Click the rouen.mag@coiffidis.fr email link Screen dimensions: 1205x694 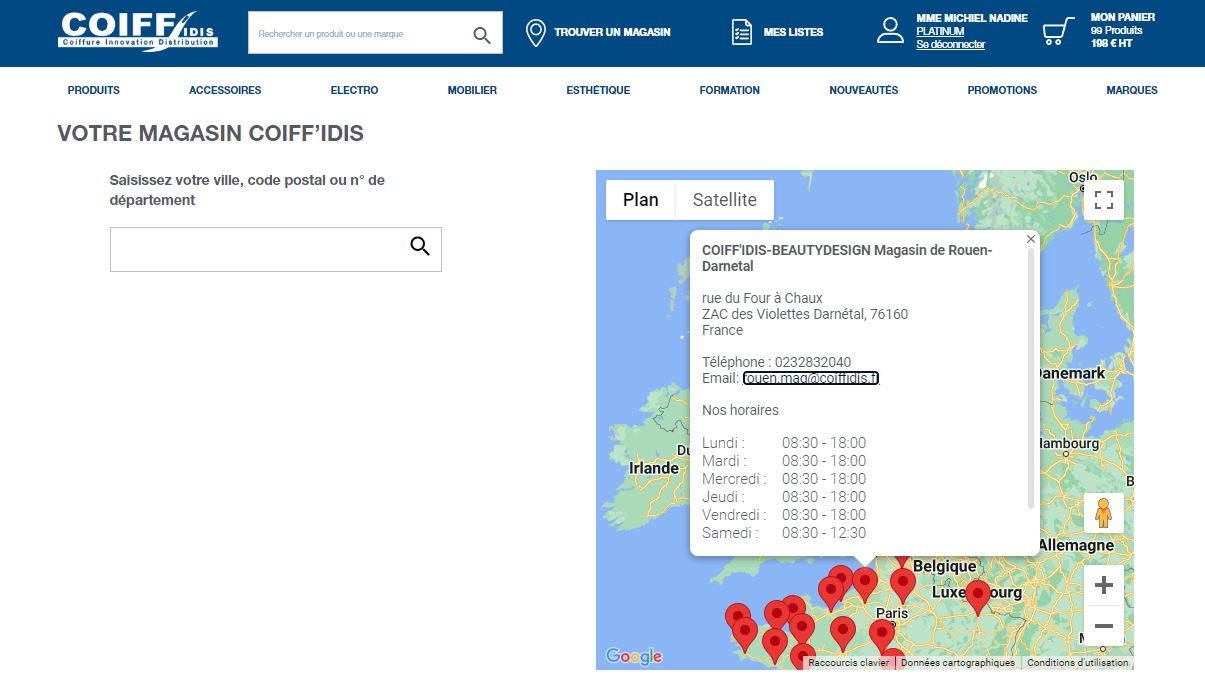tap(811, 378)
